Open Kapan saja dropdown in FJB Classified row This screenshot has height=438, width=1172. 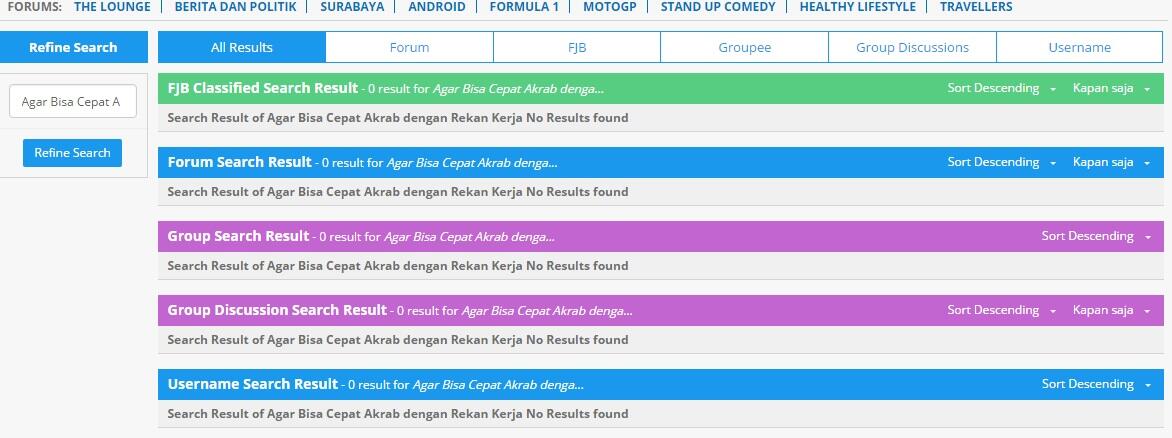1111,88
